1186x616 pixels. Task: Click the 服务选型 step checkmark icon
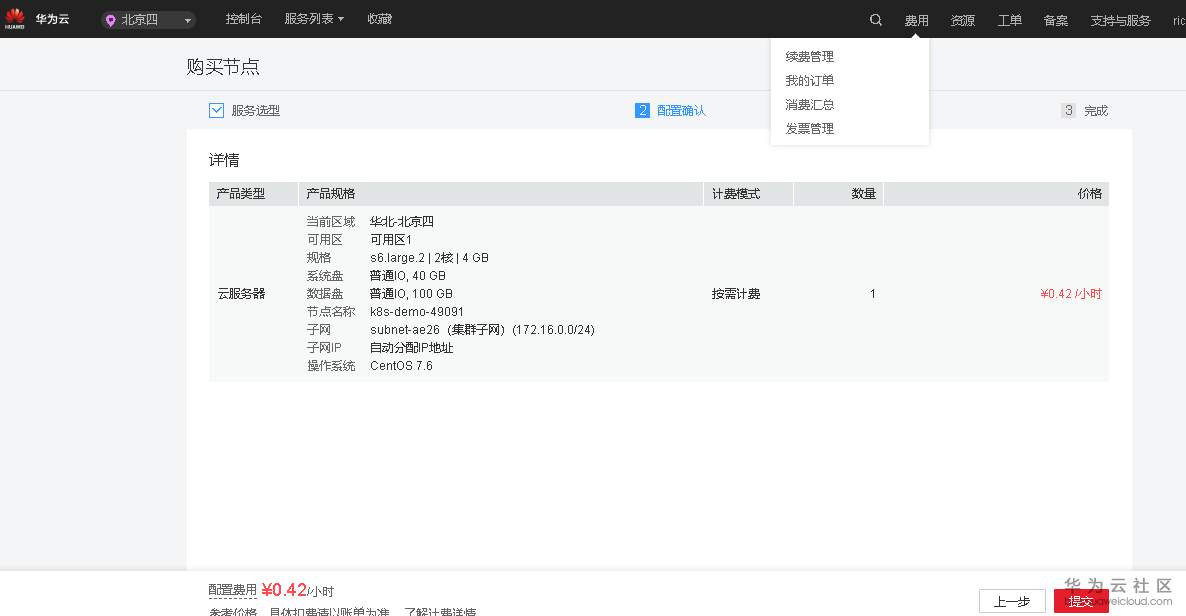tap(216, 110)
